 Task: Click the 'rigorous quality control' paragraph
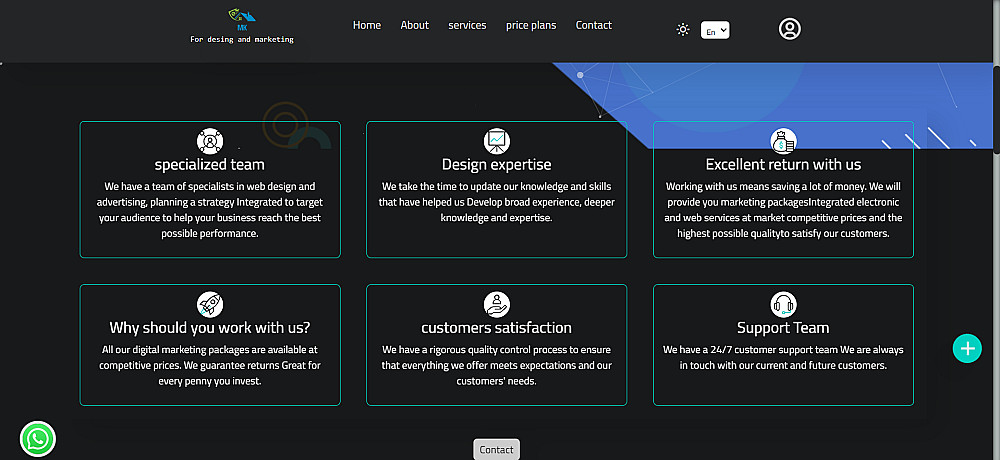497,366
